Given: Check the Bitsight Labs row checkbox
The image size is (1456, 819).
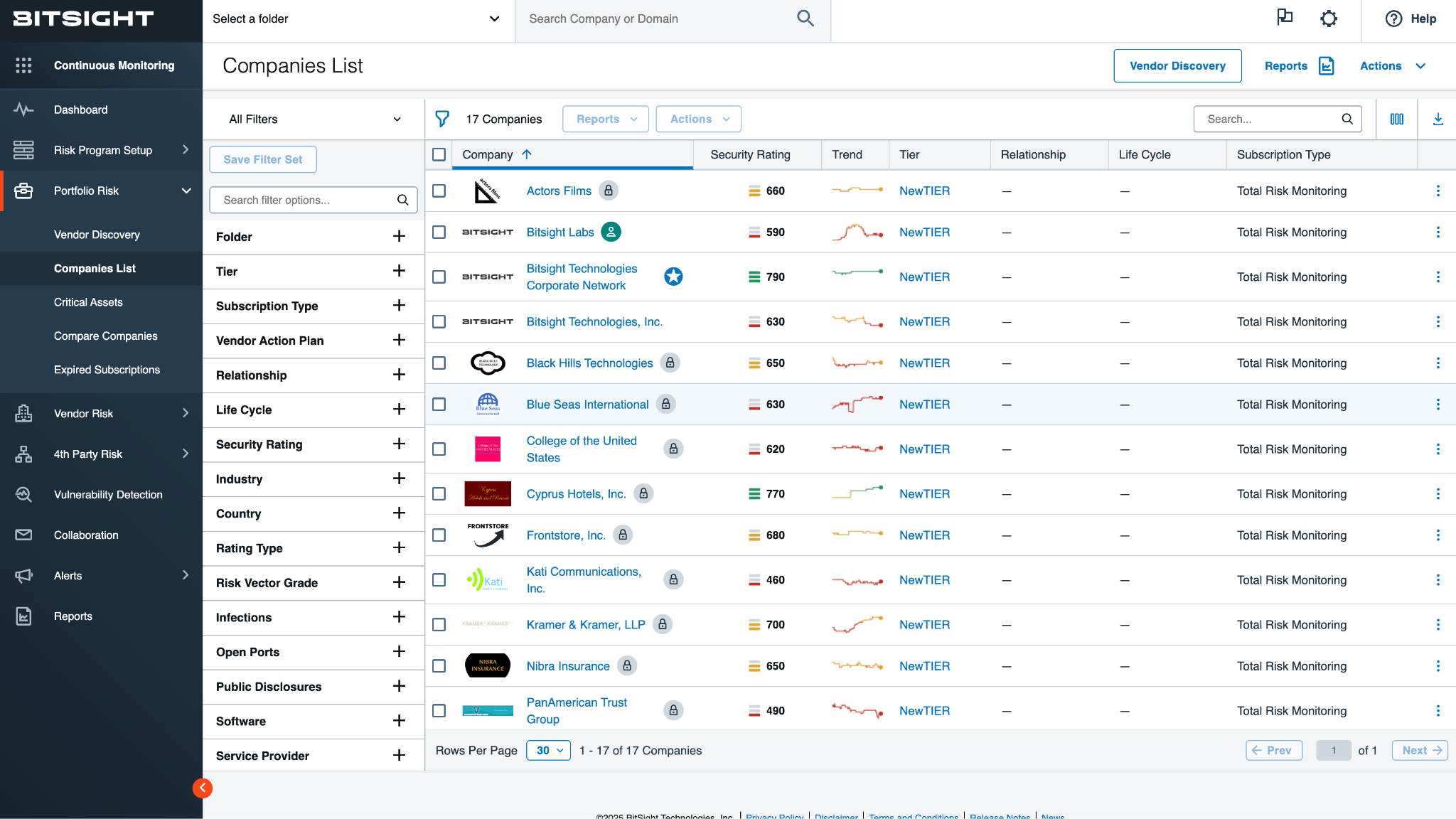Looking at the screenshot, I should pos(439,232).
